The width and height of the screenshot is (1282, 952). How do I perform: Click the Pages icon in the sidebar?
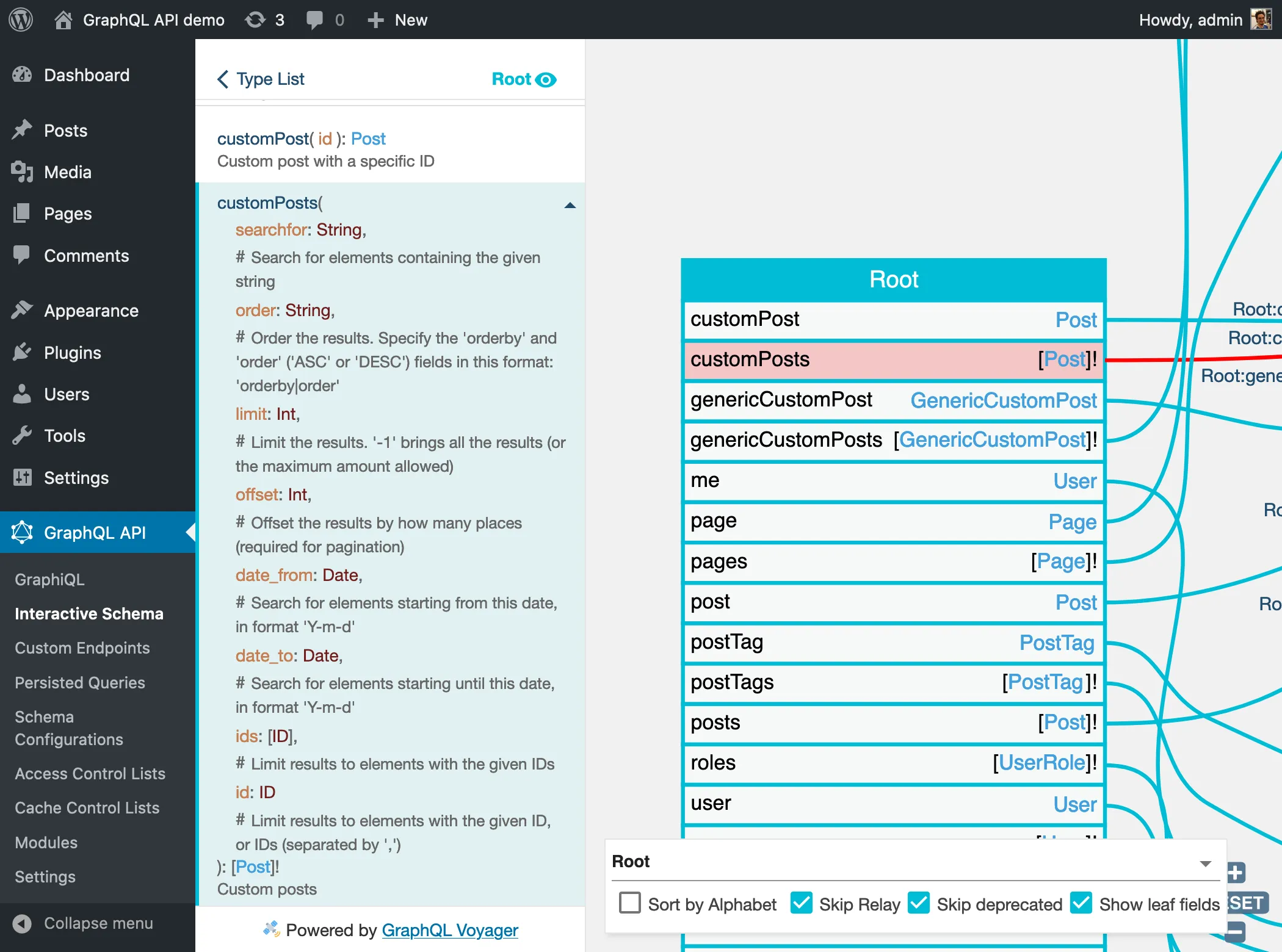click(x=22, y=214)
